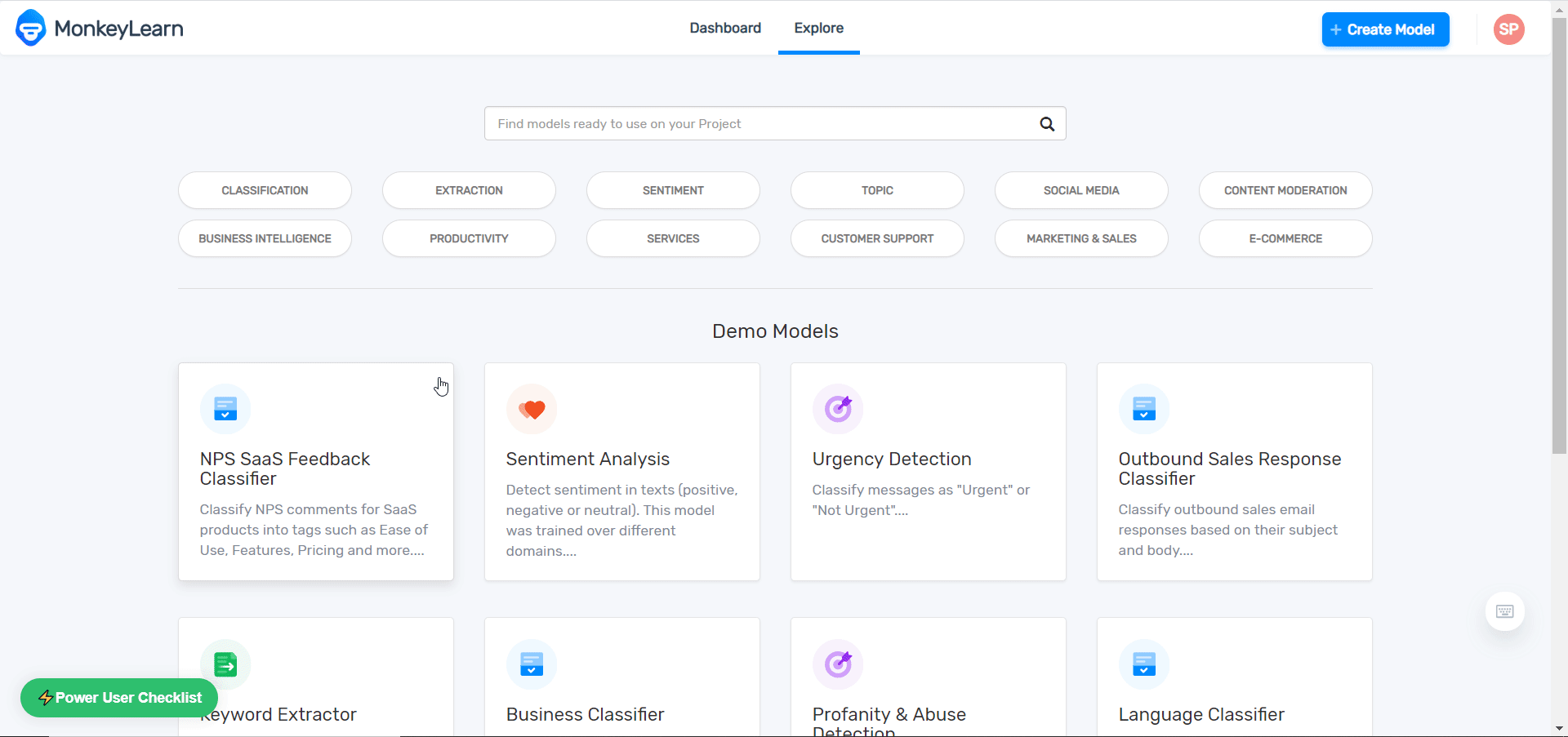This screenshot has width=1568, height=737.
Task: Open the Business Classifier model title
Action: (586, 715)
